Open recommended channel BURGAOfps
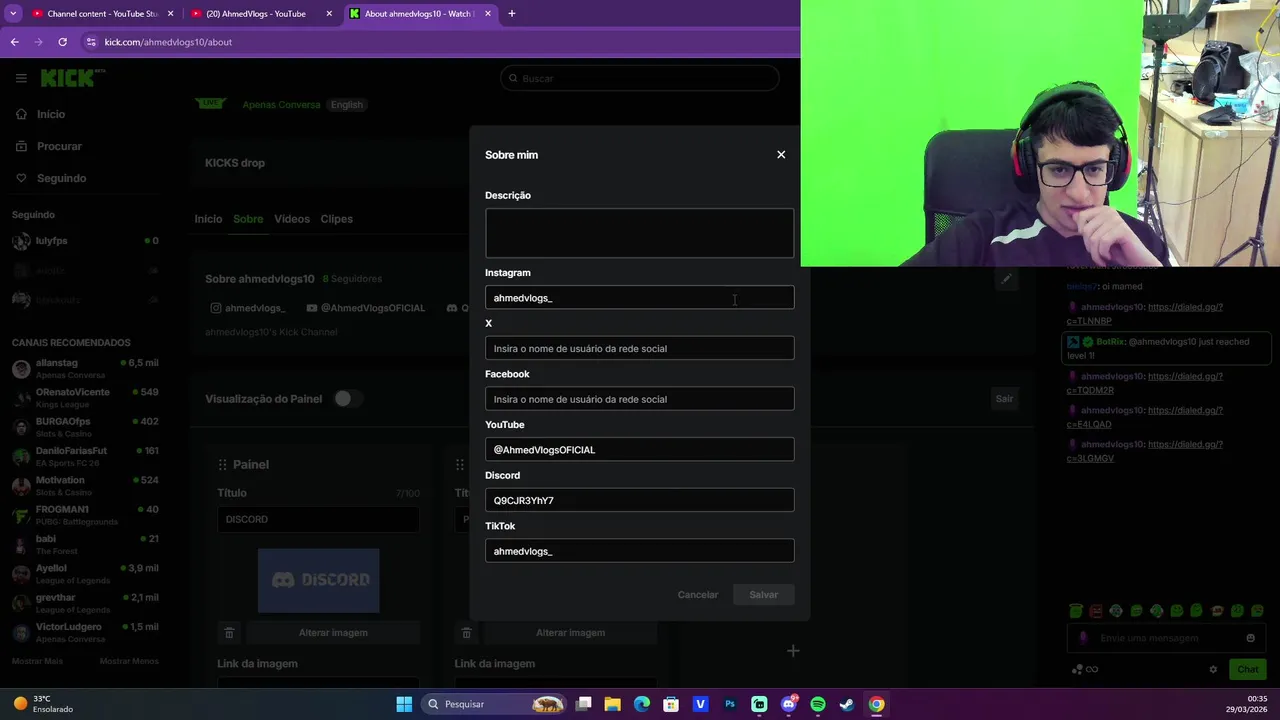Viewport: 1280px width, 720px height. coord(85,426)
